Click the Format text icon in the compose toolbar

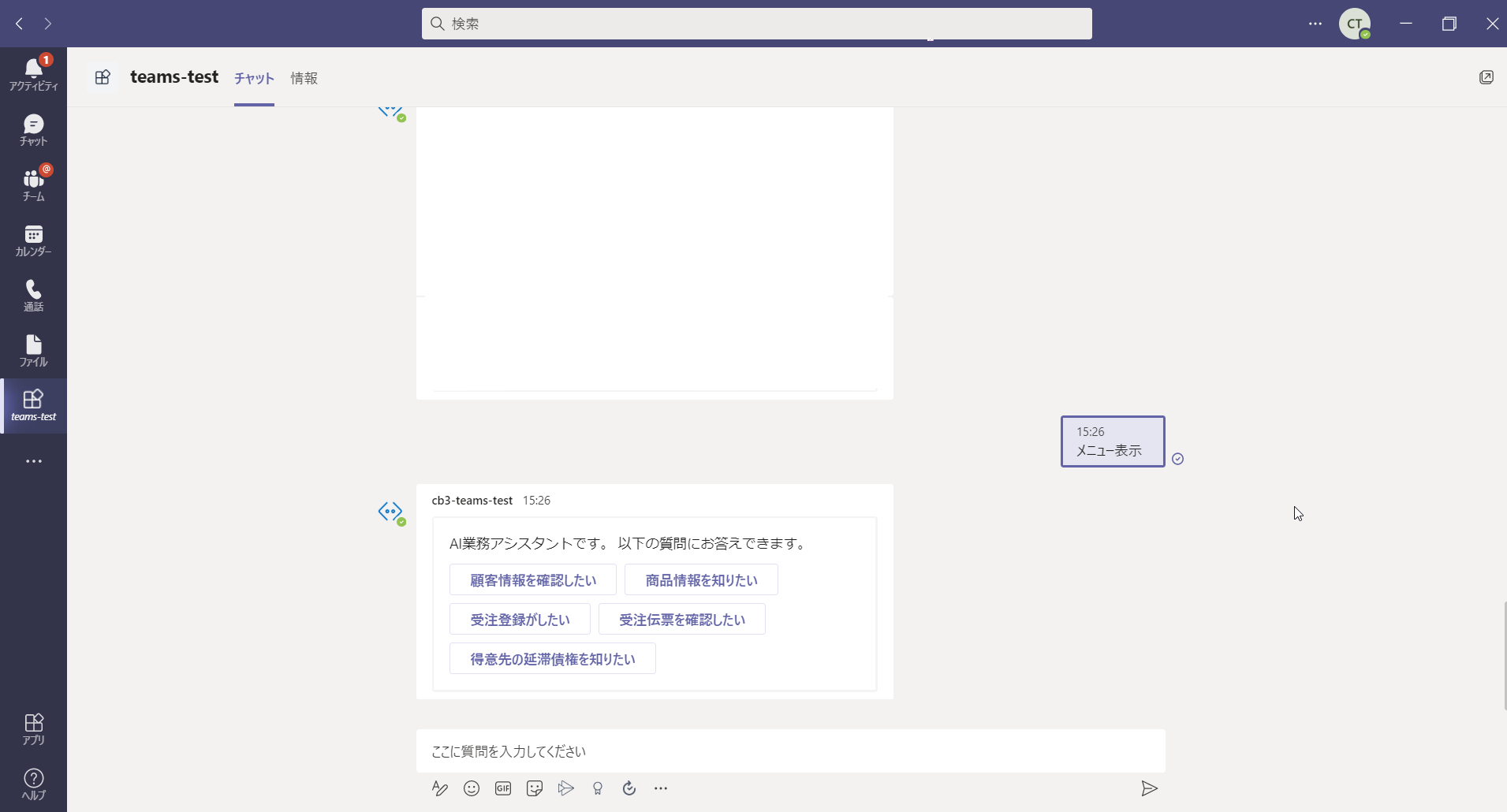tap(440, 788)
